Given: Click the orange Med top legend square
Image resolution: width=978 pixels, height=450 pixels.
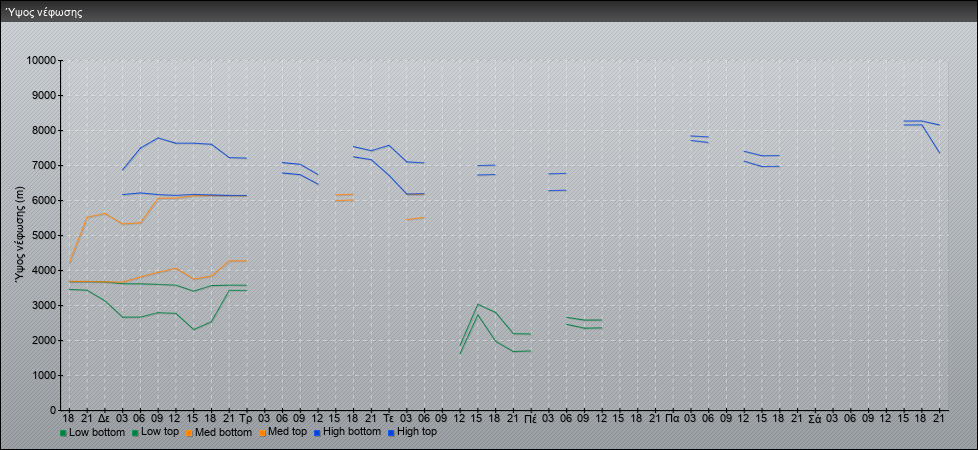Looking at the screenshot, I should tap(260, 433).
